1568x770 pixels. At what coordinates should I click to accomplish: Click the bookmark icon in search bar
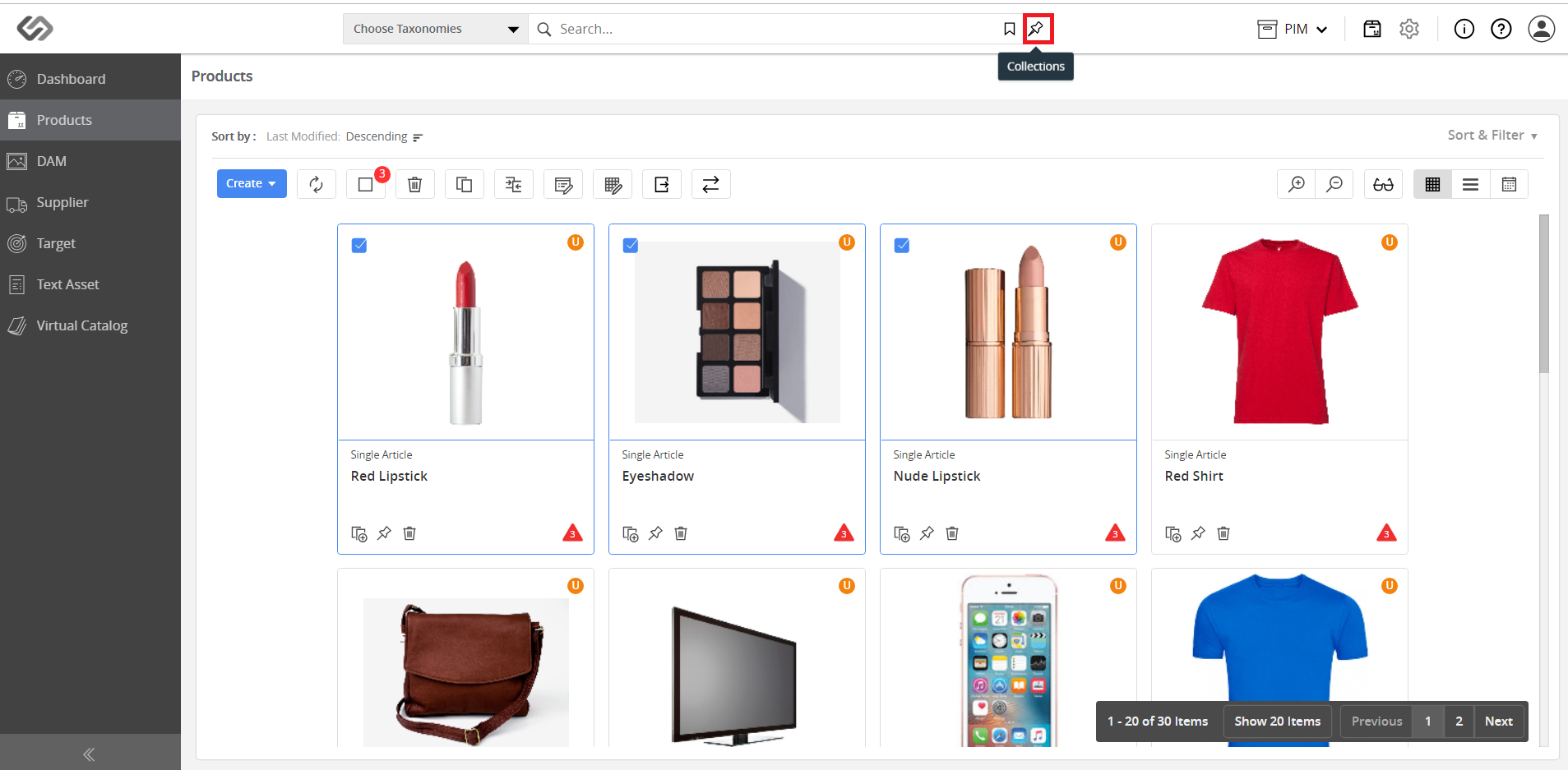coord(1009,29)
